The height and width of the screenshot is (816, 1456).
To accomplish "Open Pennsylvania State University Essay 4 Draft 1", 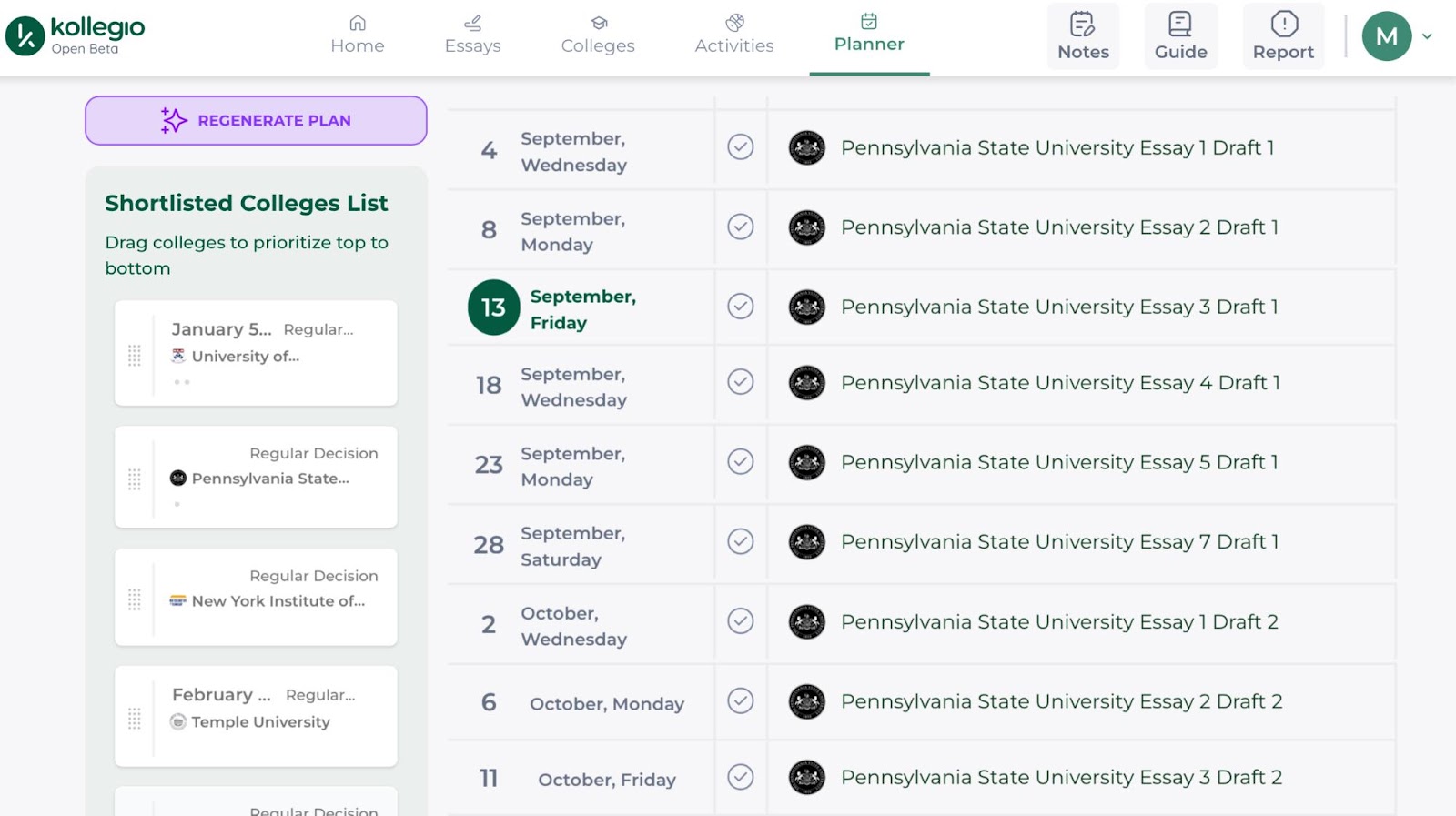I will click(1060, 383).
